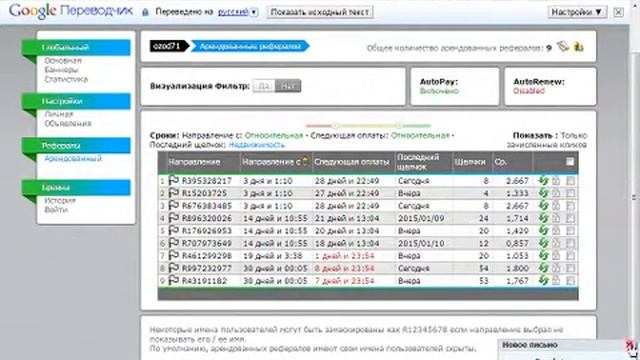Image resolution: width=640 pixels, height=360 pixels.
Task: Click the Щелчки column header
Action: coord(470,162)
